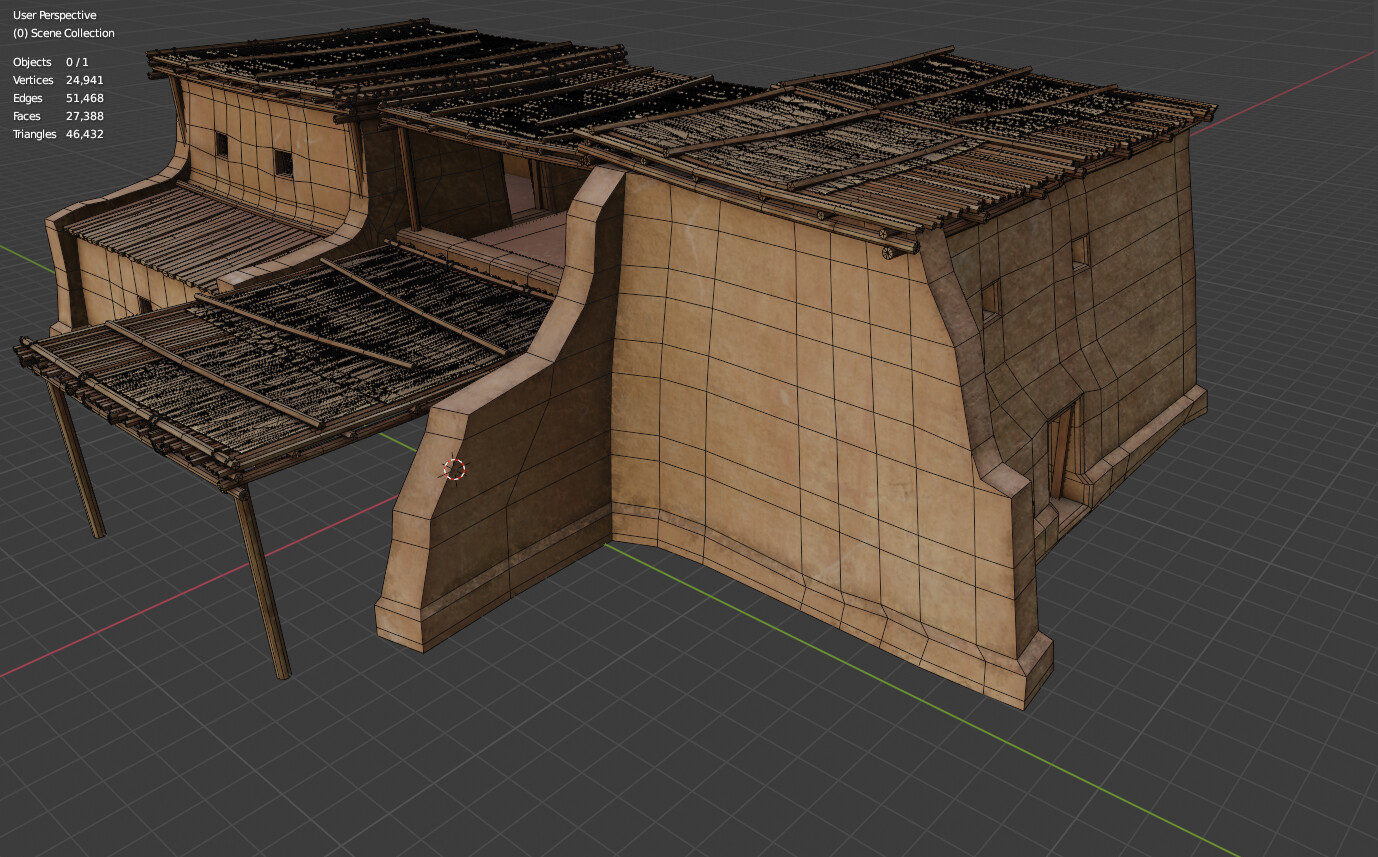
Task: Click the Objects 0/1 statistics line
Action: pyautogui.click(x=45, y=62)
